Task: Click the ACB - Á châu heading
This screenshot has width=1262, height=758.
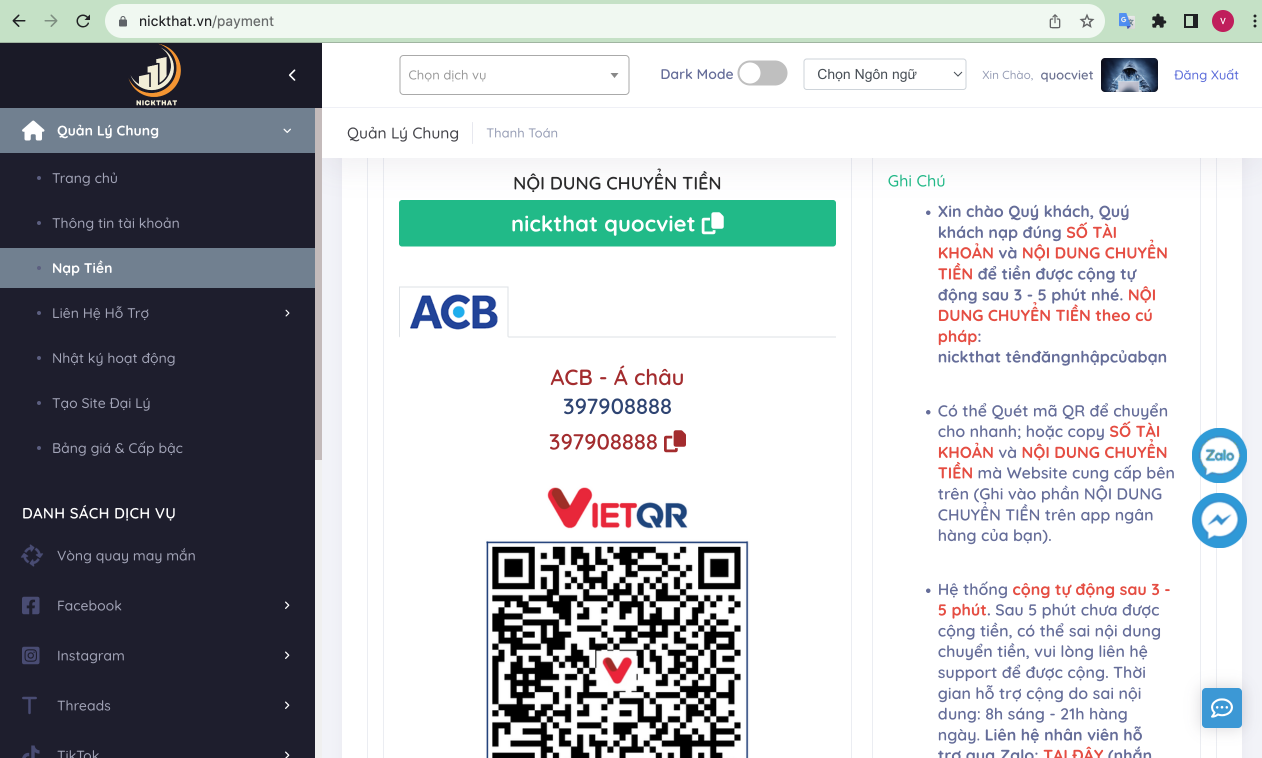Action: pyautogui.click(x=617, y=377)
